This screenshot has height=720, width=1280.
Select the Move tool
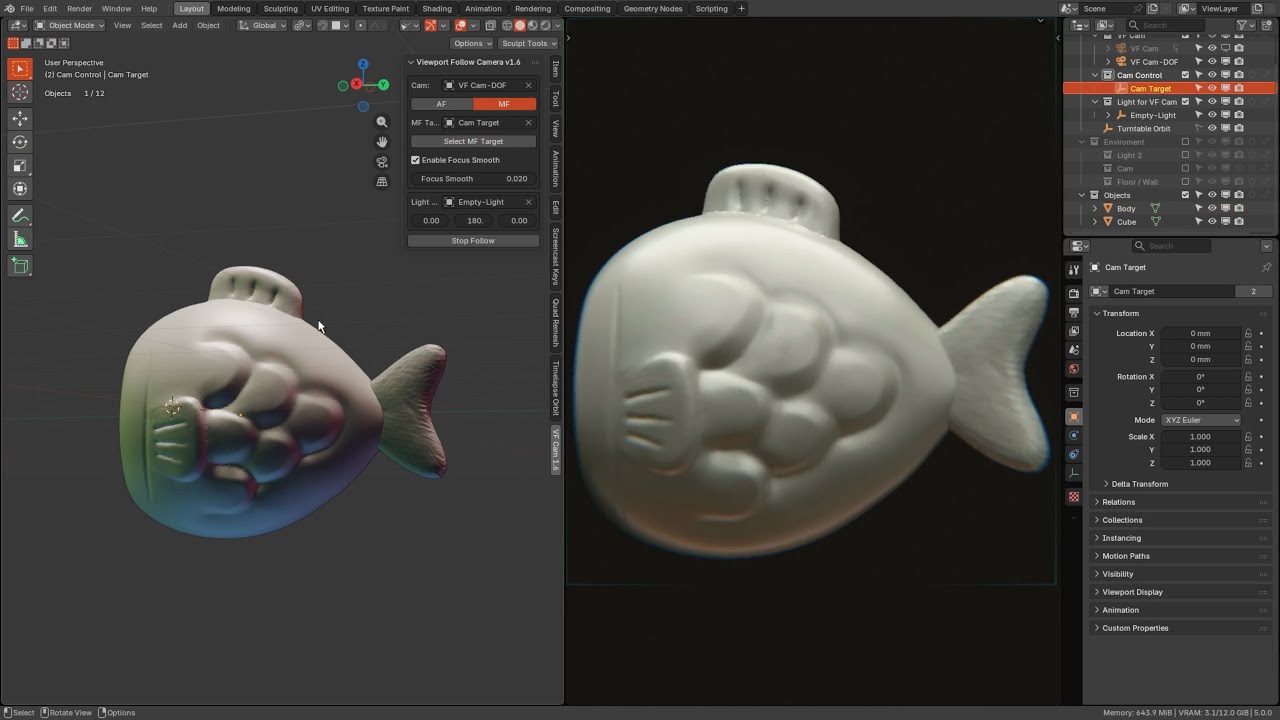[19, 118]
